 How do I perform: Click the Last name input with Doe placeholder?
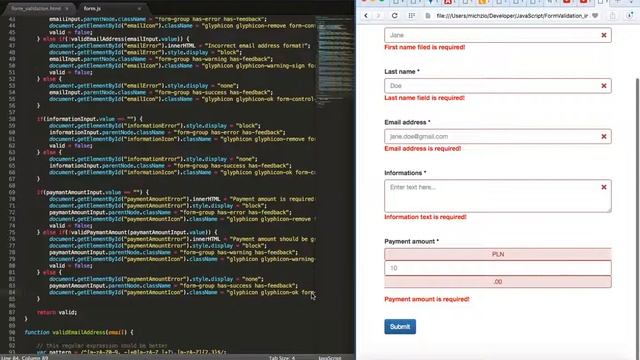(498, 86)
